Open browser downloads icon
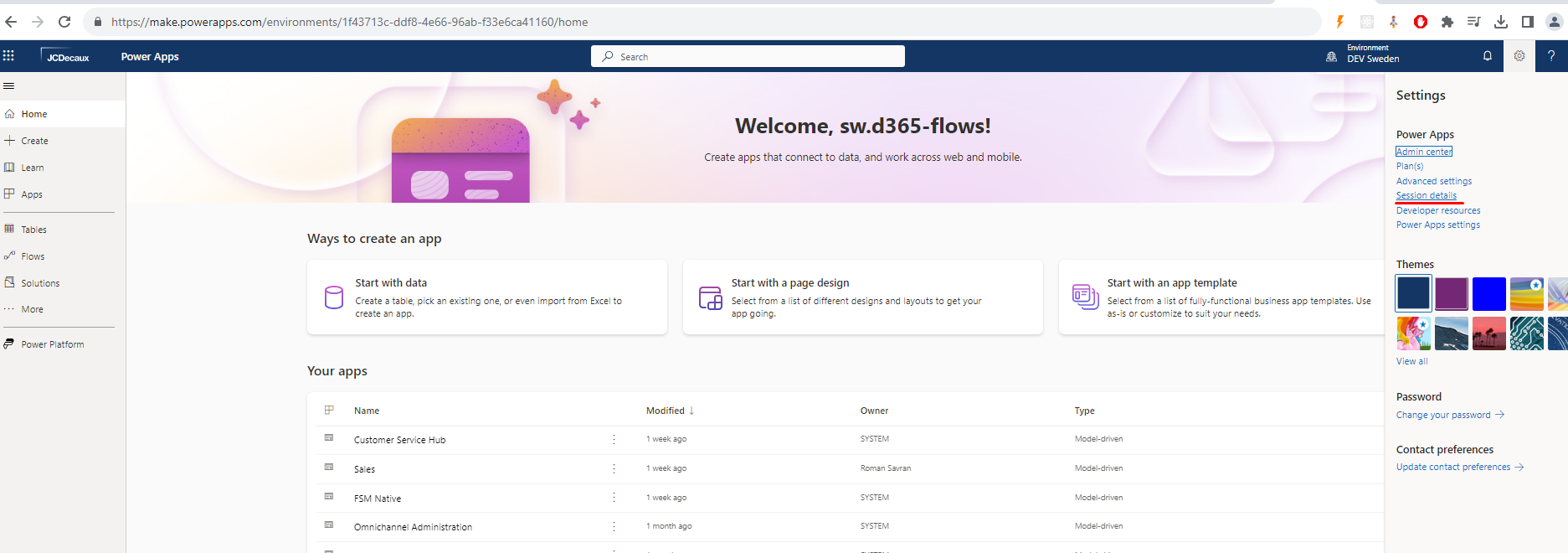Viewport: 1568px width, 553px height. pos(1501,22)
